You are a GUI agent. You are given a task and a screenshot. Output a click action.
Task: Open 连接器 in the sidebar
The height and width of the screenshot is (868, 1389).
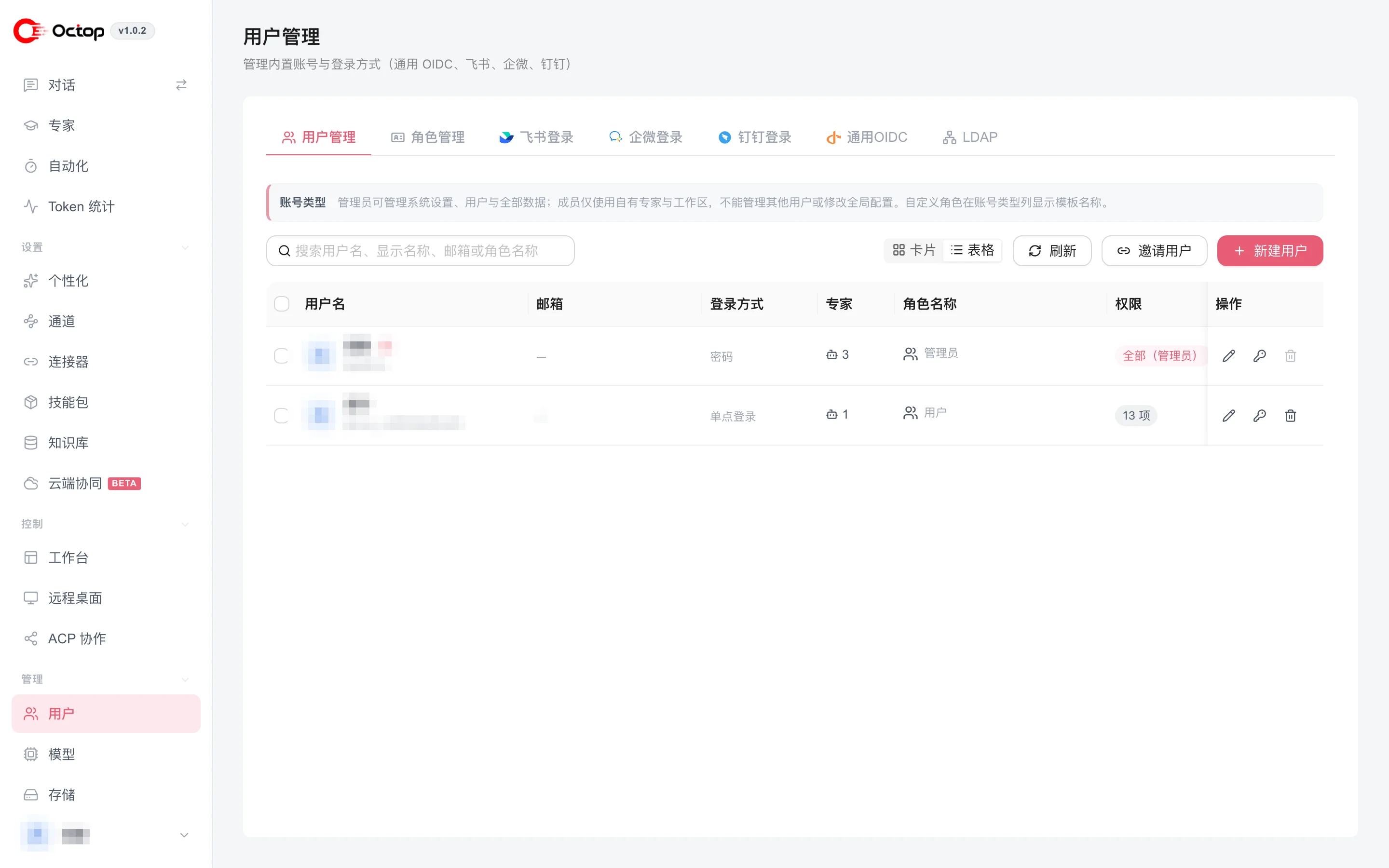pyautogui.click(x=106, y=362)
